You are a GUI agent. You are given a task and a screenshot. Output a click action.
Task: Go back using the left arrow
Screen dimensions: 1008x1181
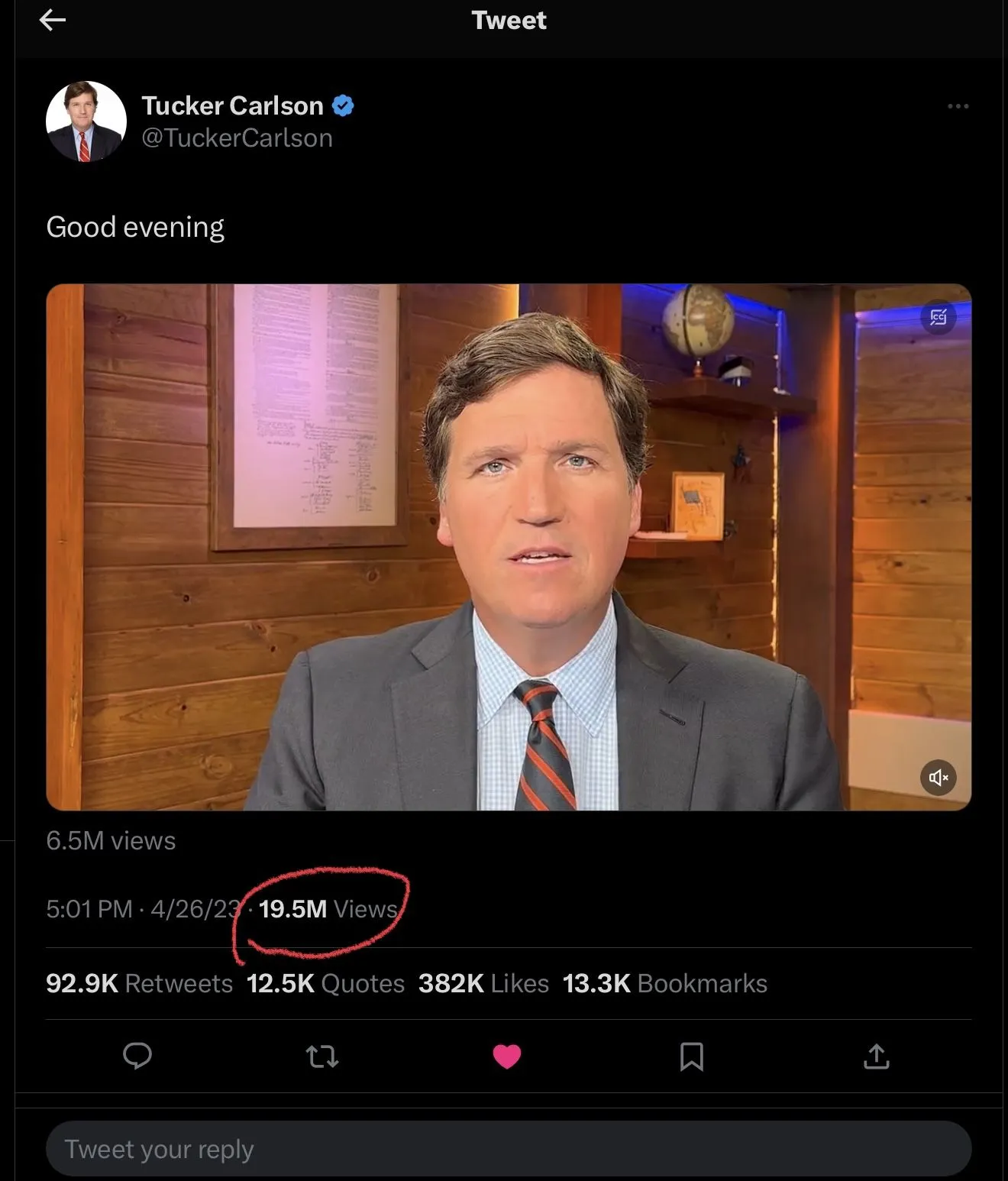tap(52, 20)
